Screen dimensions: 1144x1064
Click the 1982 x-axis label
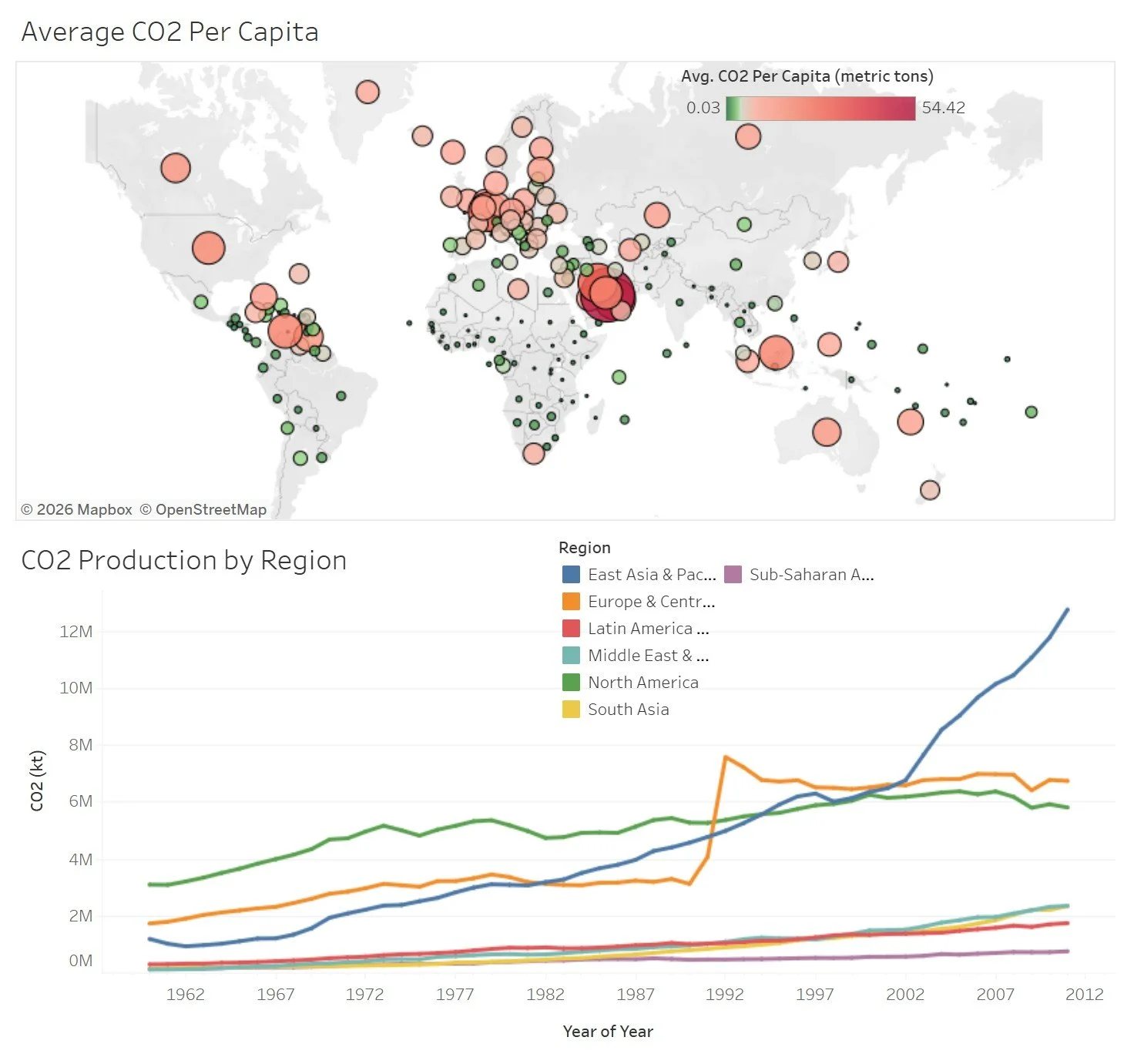click(x=545, y=995)
